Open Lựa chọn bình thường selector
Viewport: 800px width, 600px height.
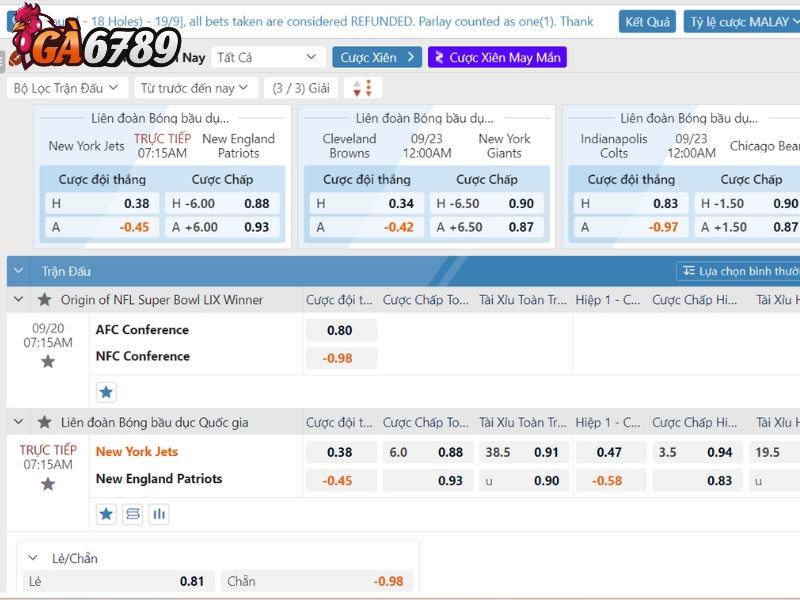739,271
